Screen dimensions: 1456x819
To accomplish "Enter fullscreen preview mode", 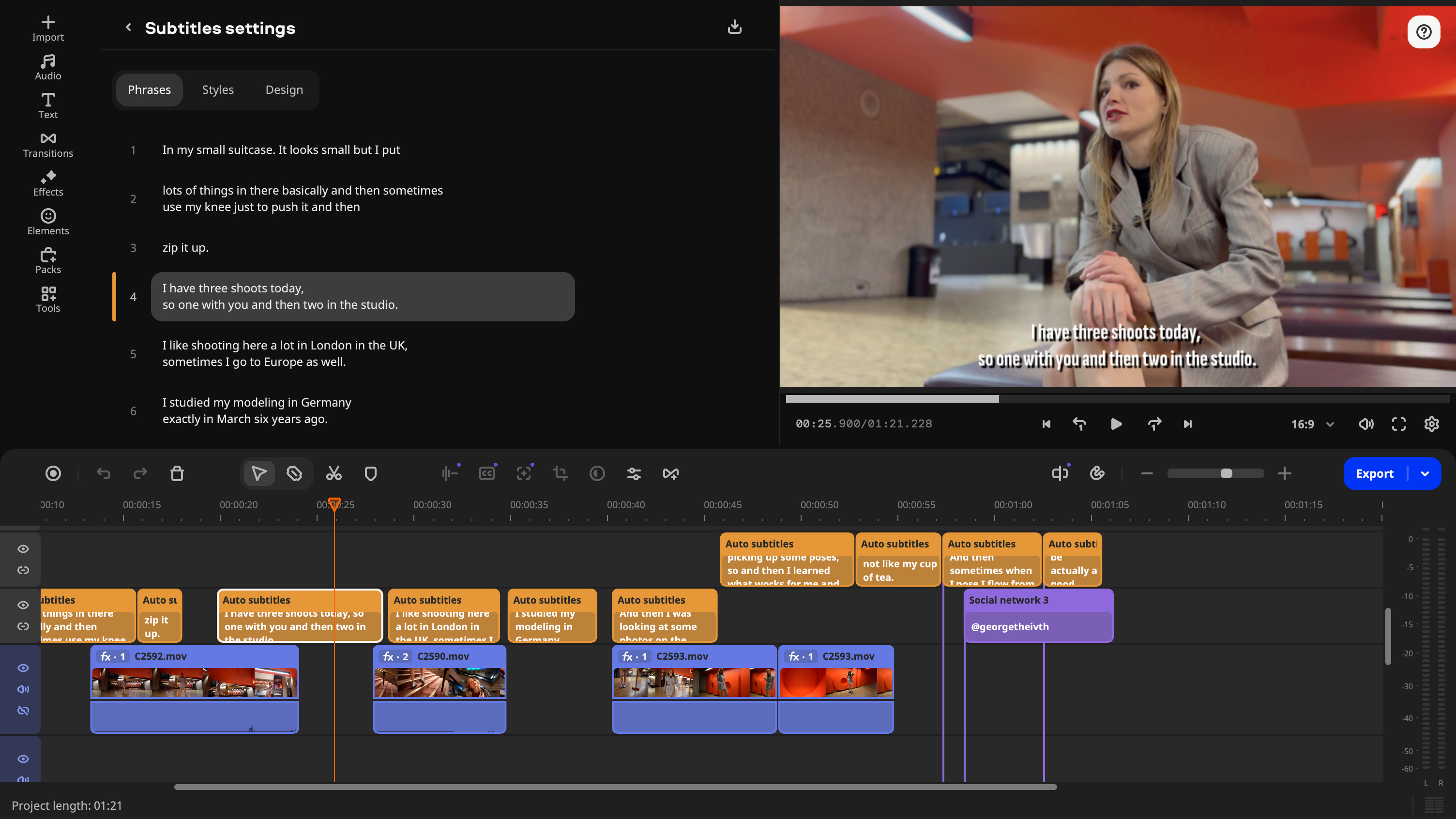I will 1398,424.
